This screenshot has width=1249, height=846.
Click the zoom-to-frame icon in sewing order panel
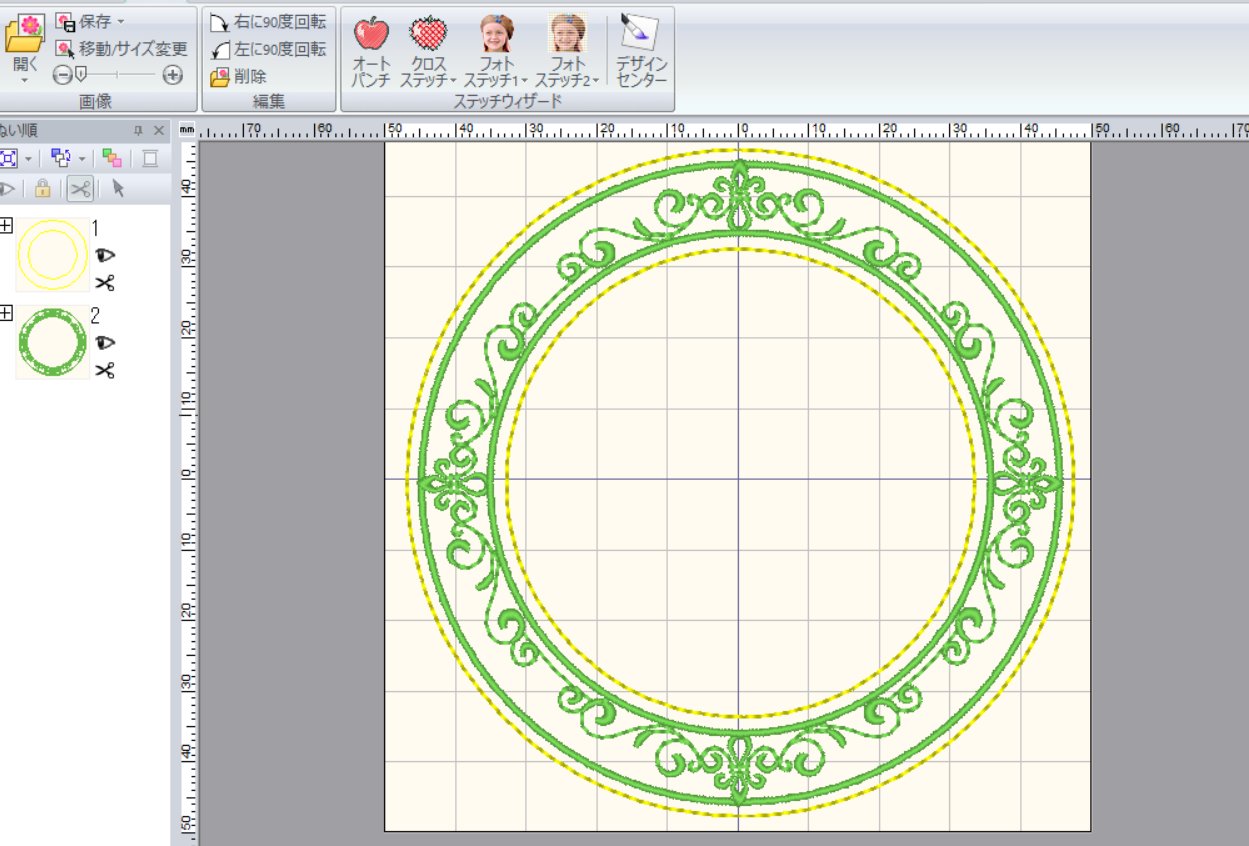pos(9,158)
